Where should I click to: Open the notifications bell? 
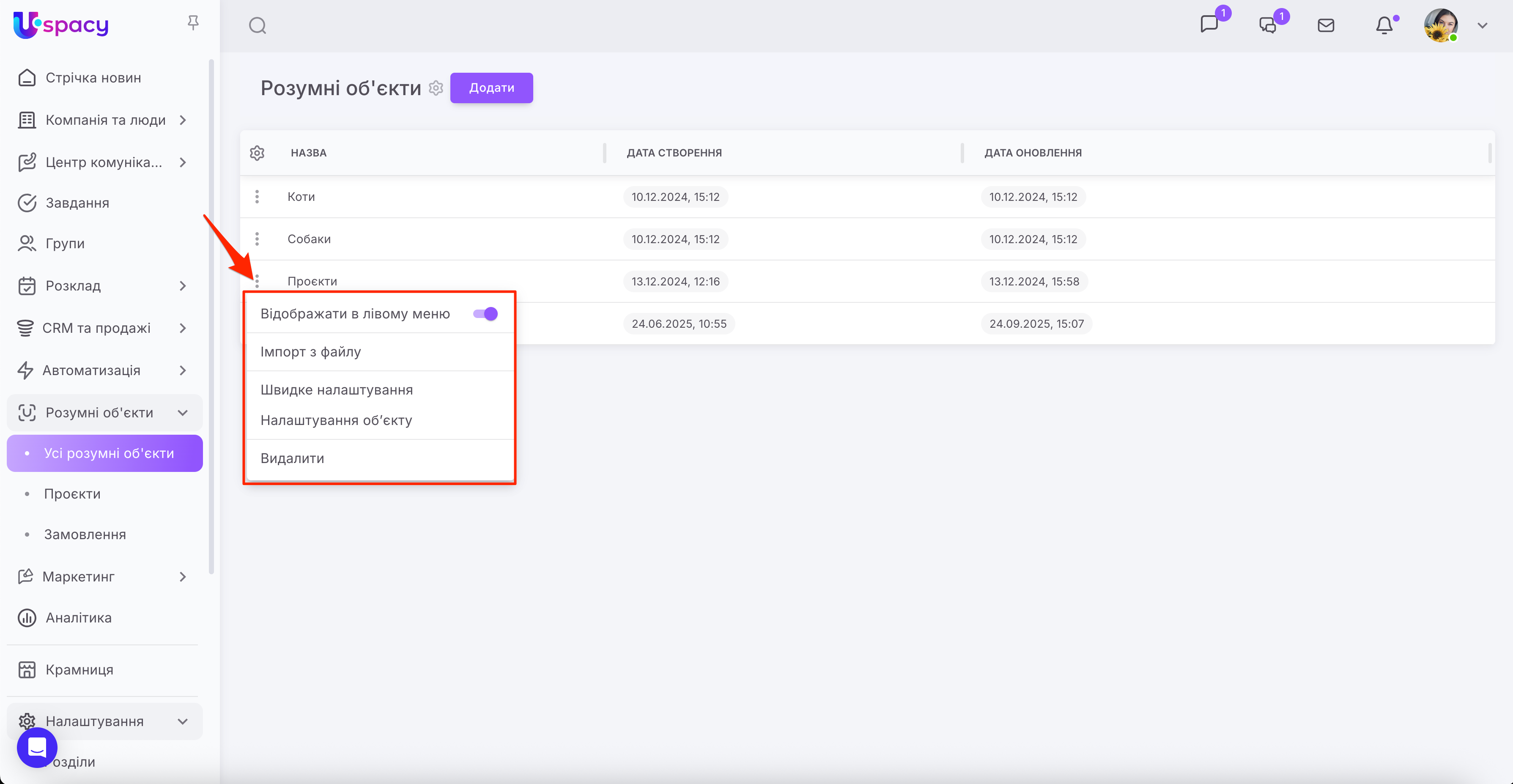coord(1384,25)
